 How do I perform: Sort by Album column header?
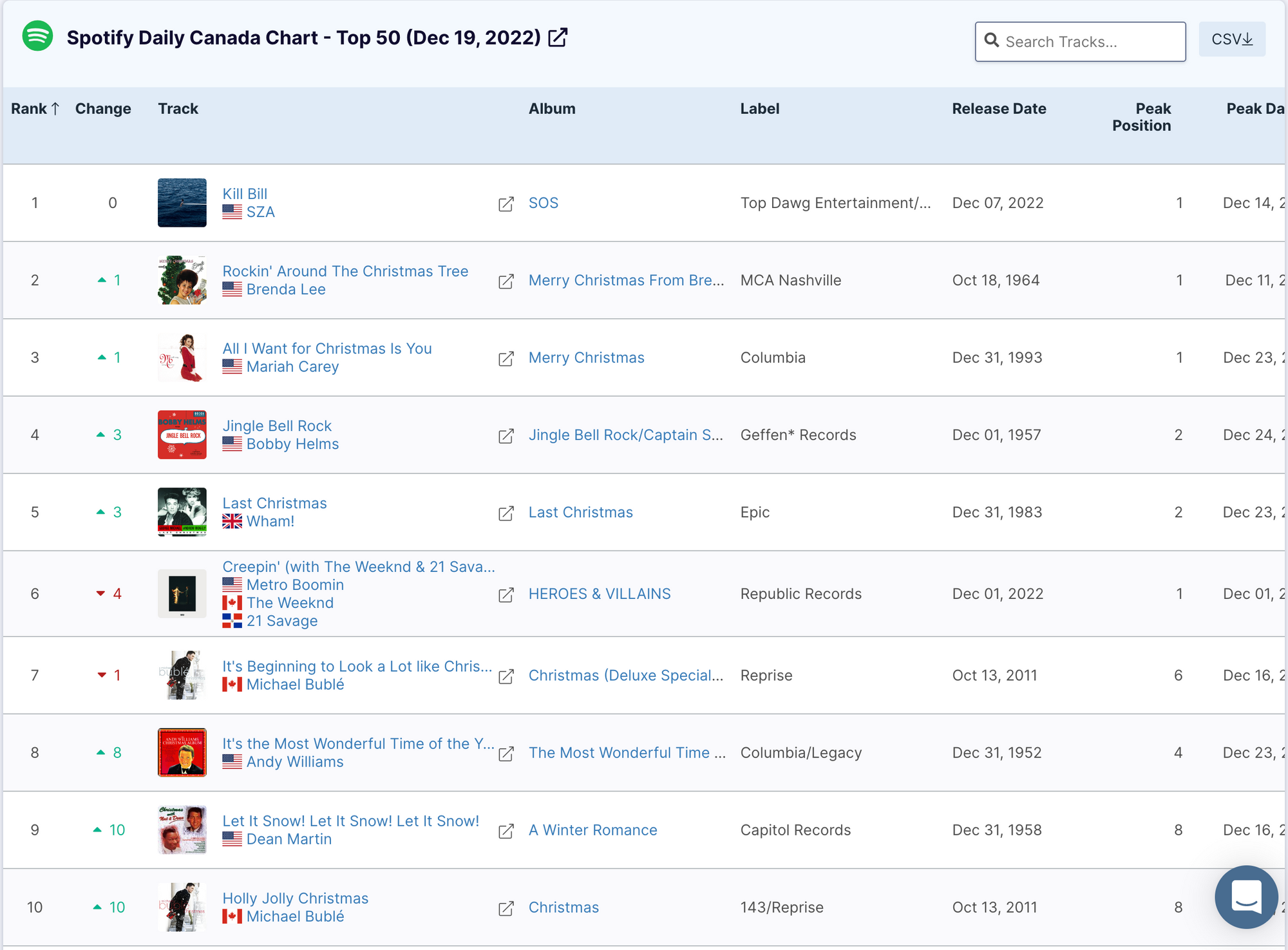pos(552,108)
